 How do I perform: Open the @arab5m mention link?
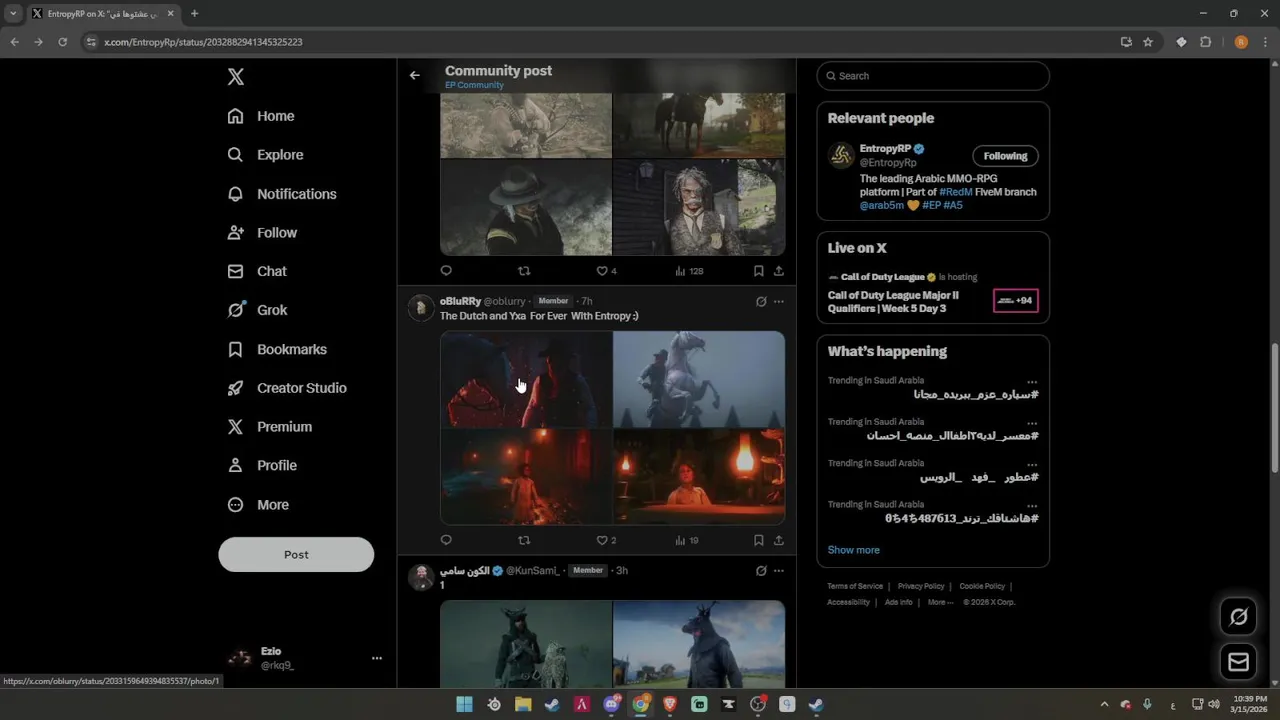(x=881, y=205)
